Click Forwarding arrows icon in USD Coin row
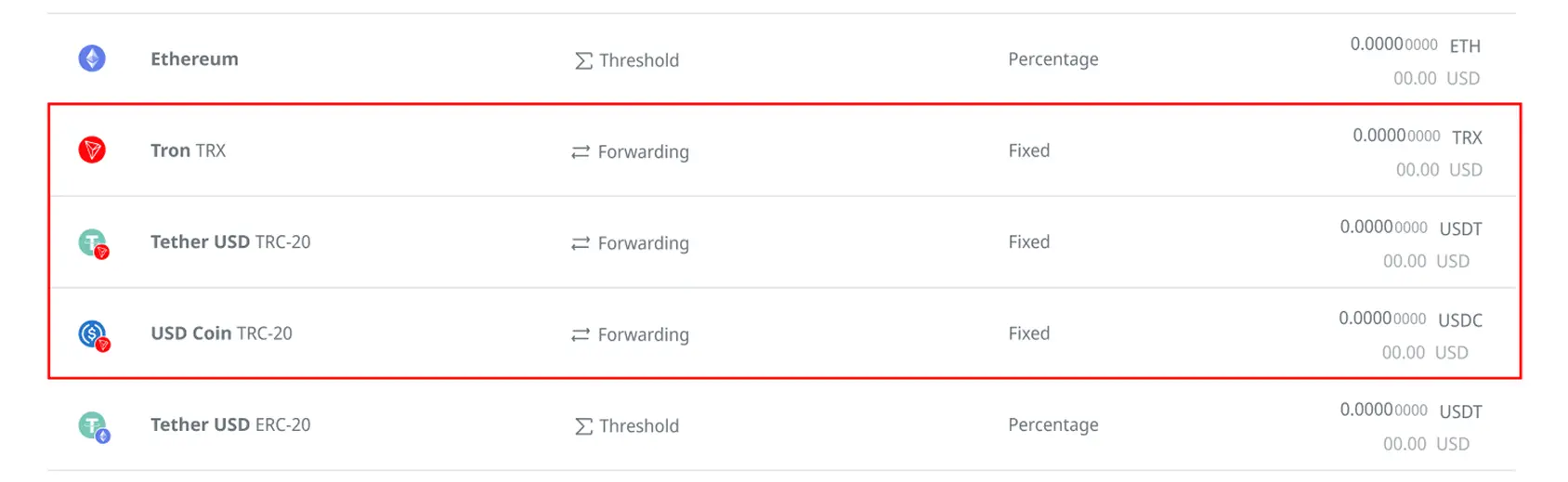 coord(581,335)
